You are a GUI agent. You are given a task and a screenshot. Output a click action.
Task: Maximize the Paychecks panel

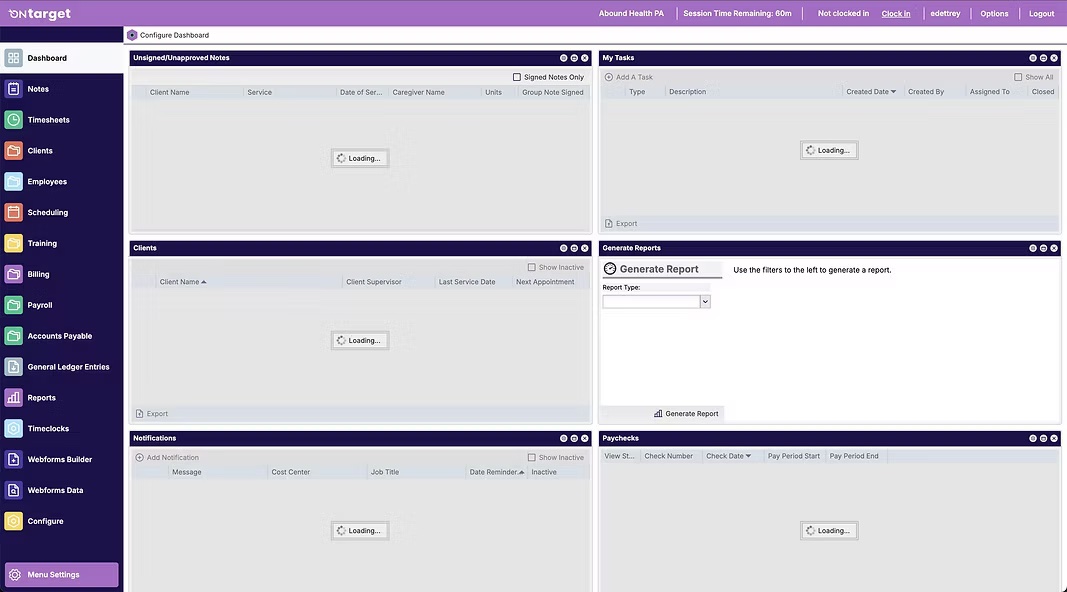(x=1043, y=438)
